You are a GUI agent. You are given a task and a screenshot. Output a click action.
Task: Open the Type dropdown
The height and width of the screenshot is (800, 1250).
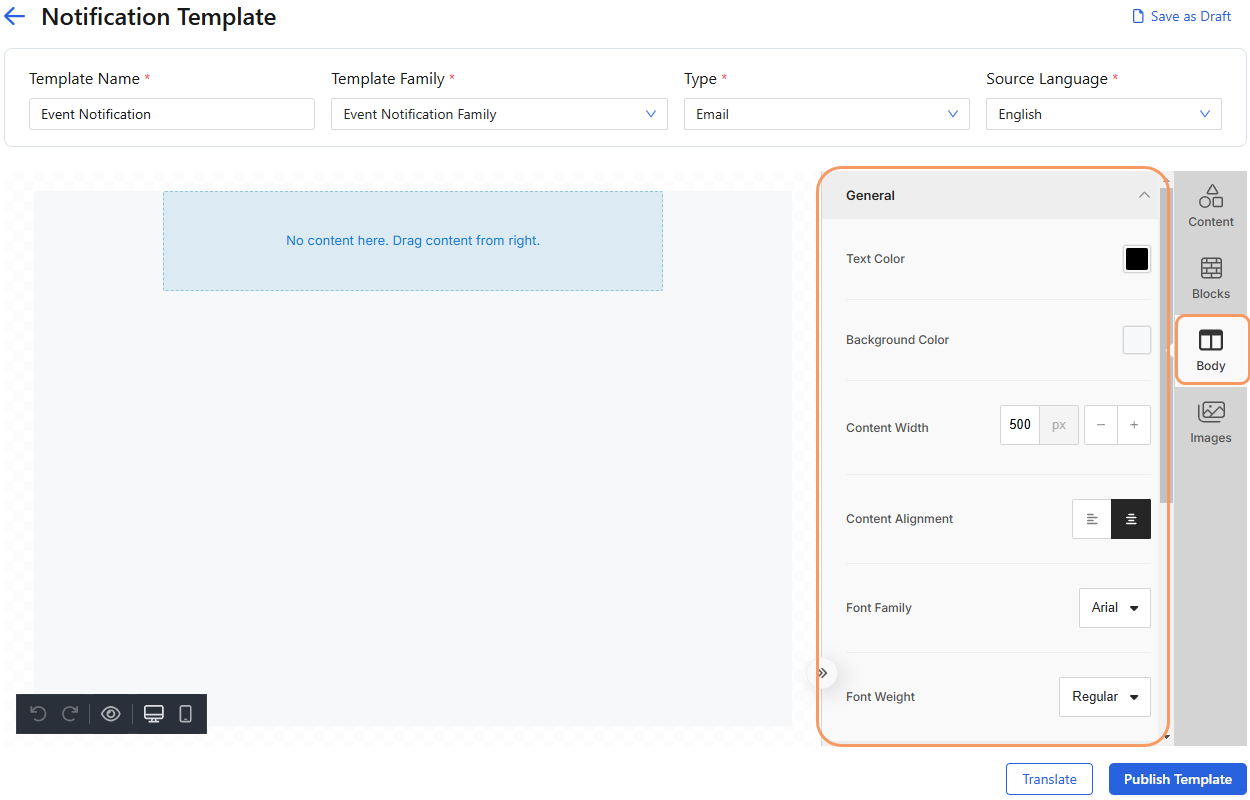[826, 114]
